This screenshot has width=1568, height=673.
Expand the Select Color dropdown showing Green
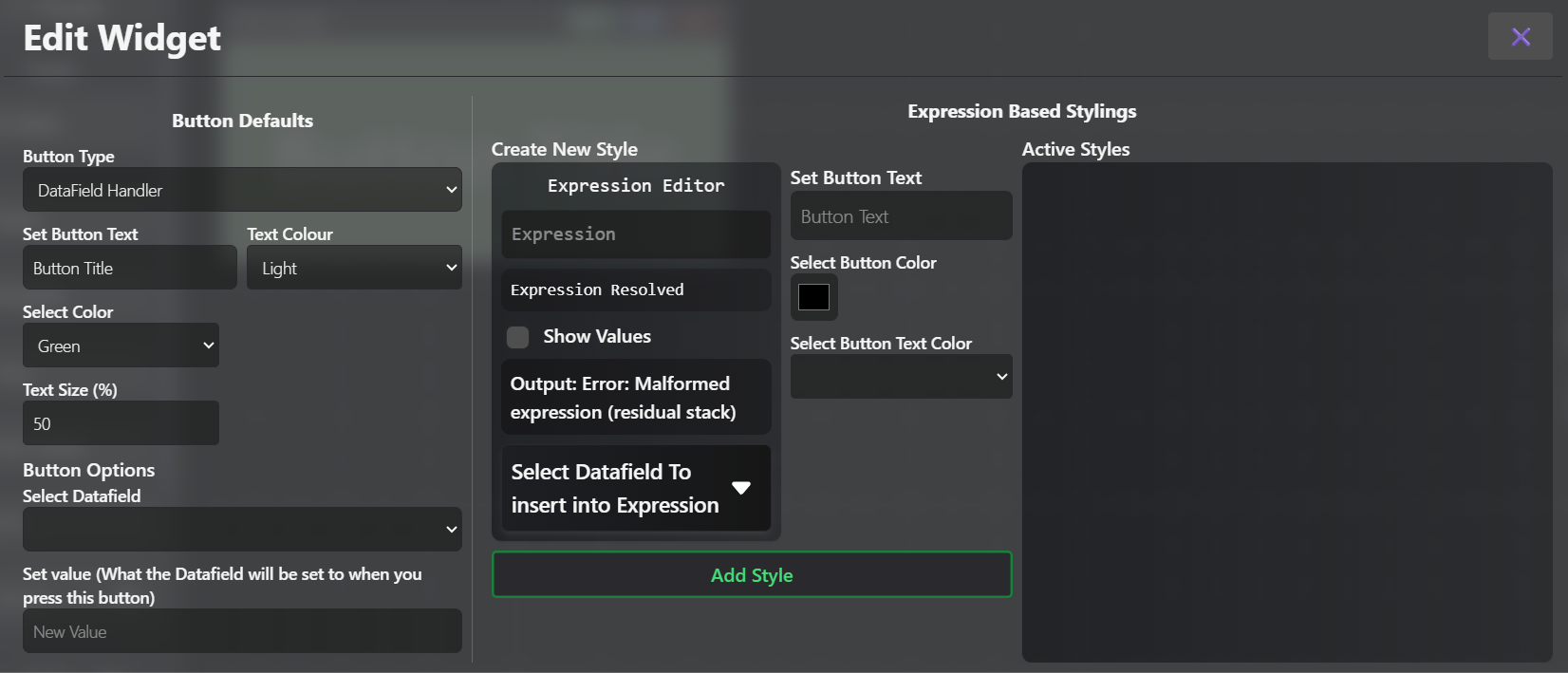[x=121, y=346]
